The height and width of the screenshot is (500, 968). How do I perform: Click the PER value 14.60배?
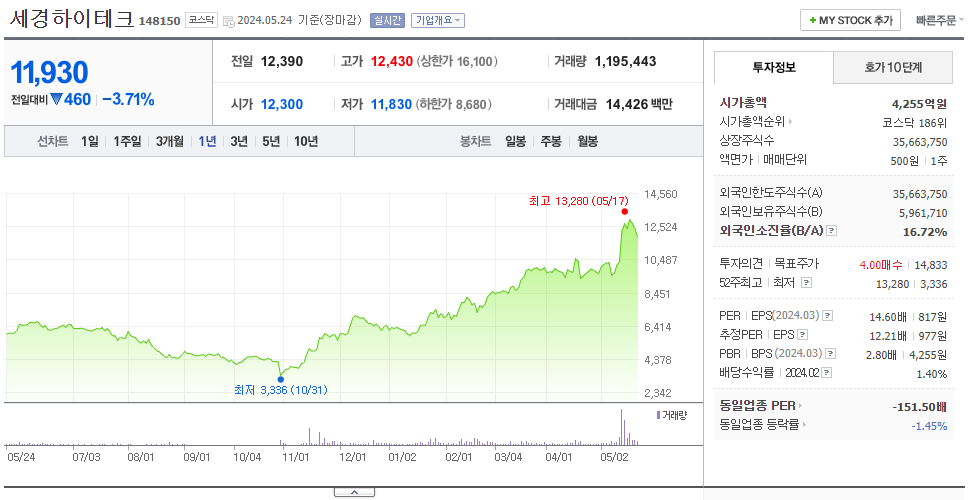pyautogui.click(x=888, y=317)
